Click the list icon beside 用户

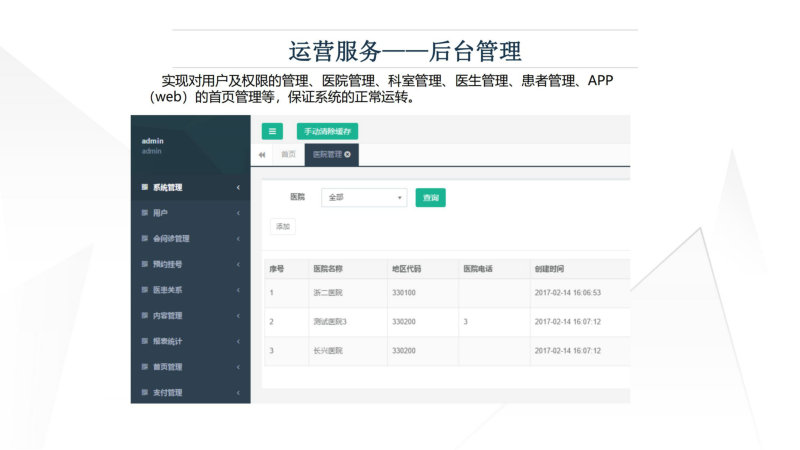click(145, 213)
